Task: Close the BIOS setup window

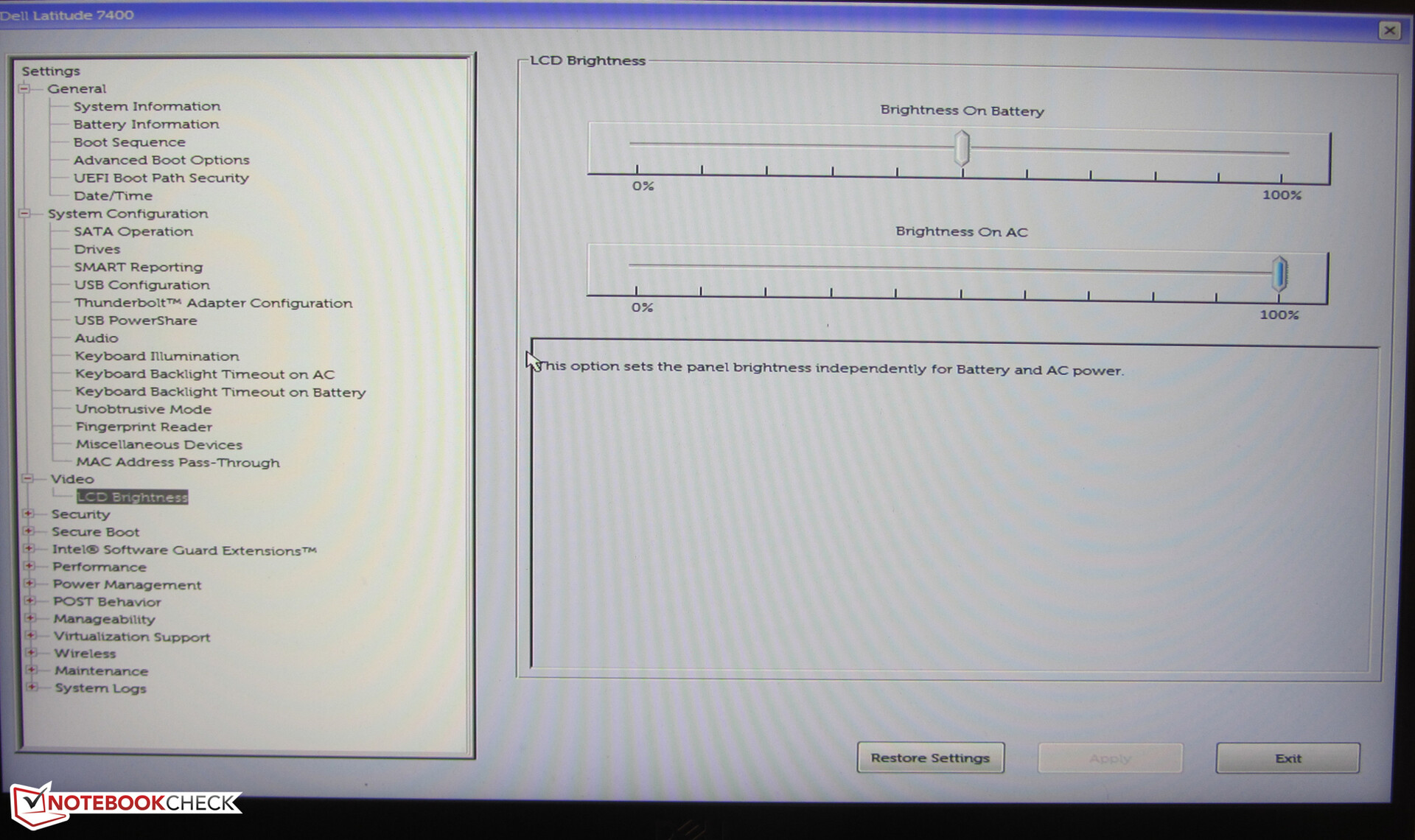Action: (x=1389, y=30)
